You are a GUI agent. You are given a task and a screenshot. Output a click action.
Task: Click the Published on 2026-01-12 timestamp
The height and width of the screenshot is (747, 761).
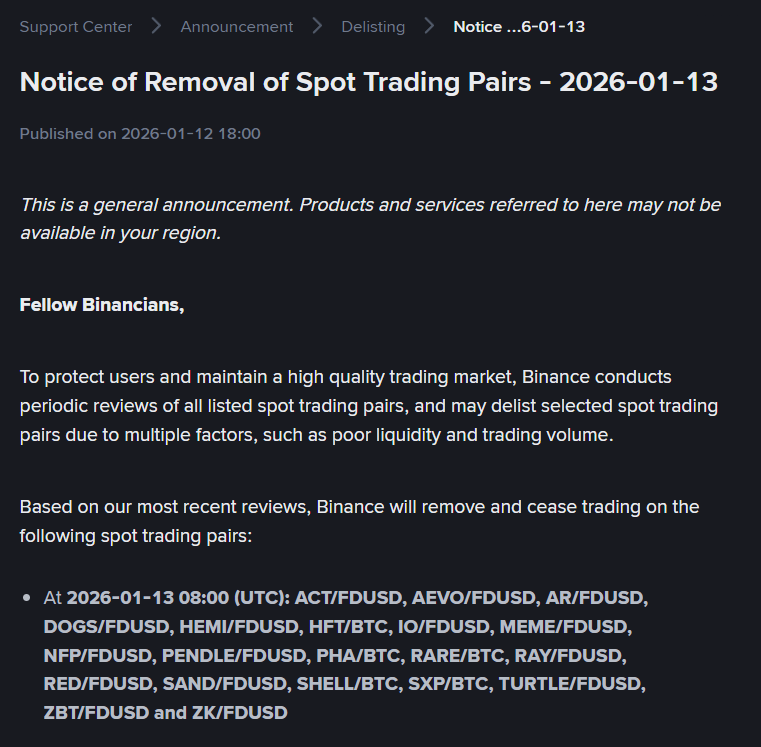[x=140, y=134]
